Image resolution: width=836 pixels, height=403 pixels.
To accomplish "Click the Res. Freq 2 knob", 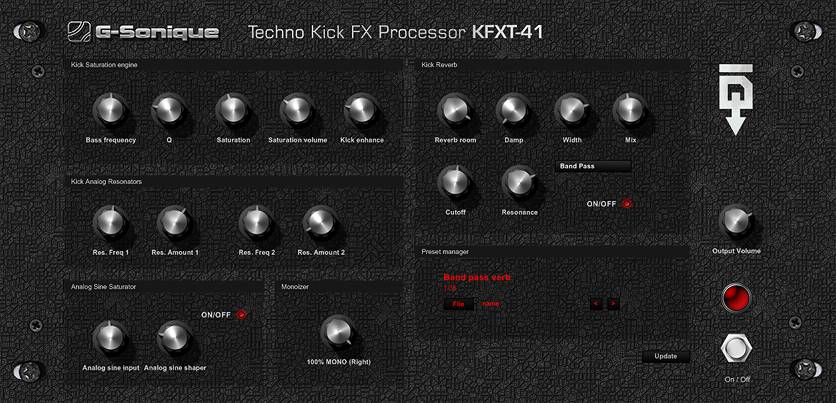I will 256,223.
